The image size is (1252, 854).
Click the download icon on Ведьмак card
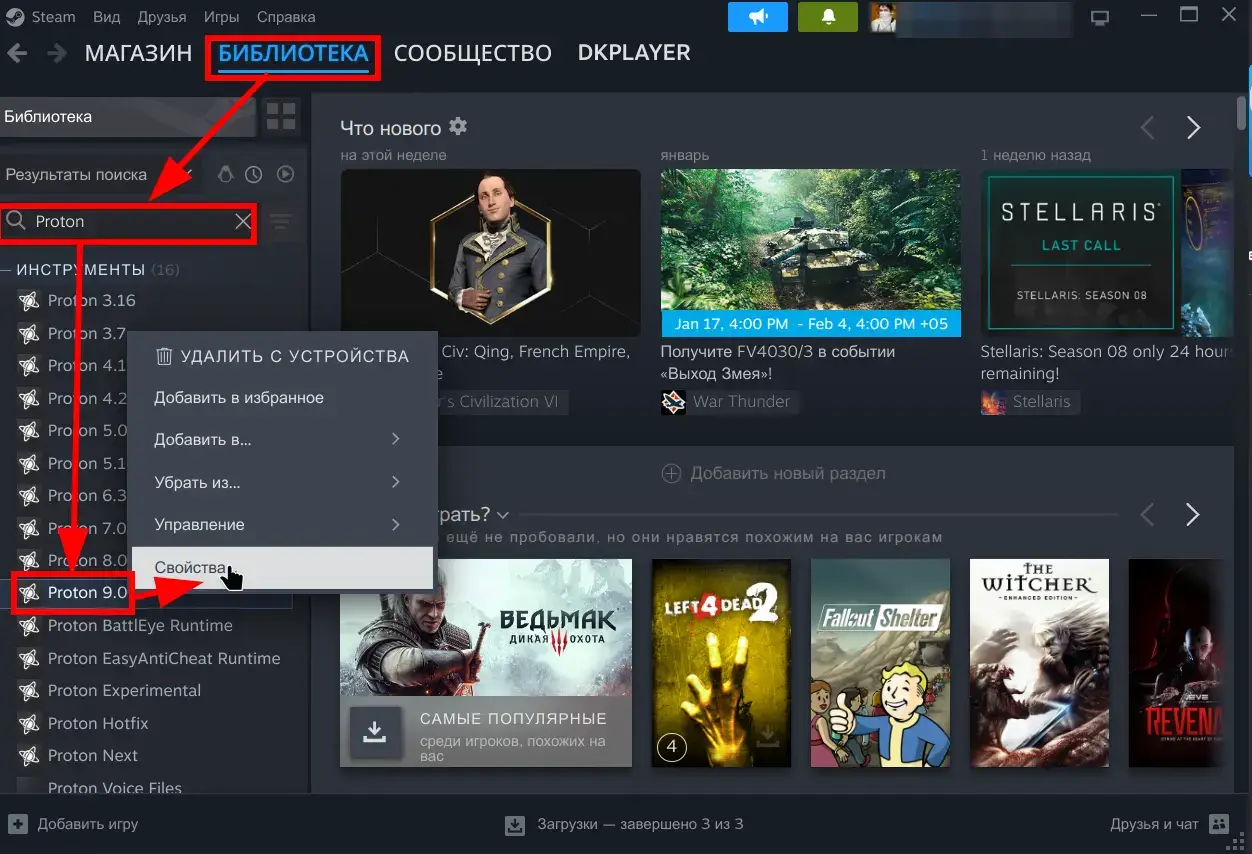[375, 733]
